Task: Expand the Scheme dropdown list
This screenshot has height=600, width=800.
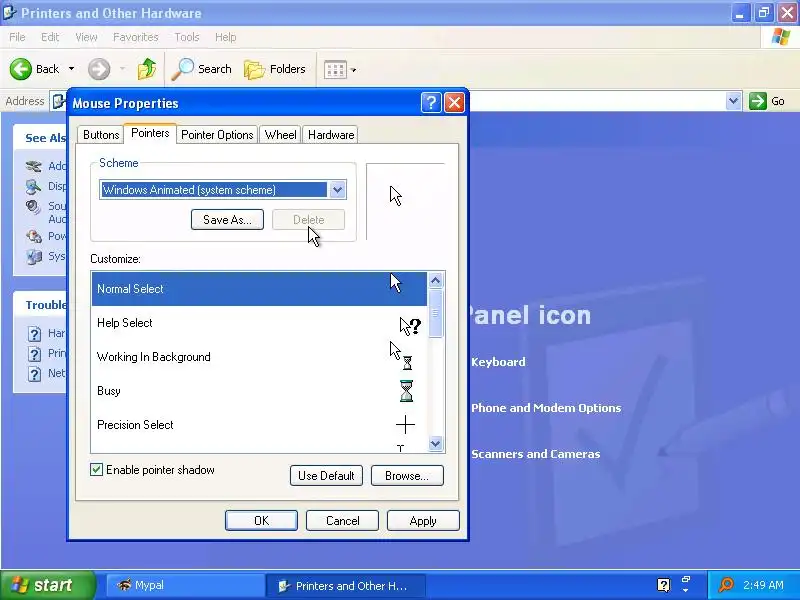Action: point(337,190)
